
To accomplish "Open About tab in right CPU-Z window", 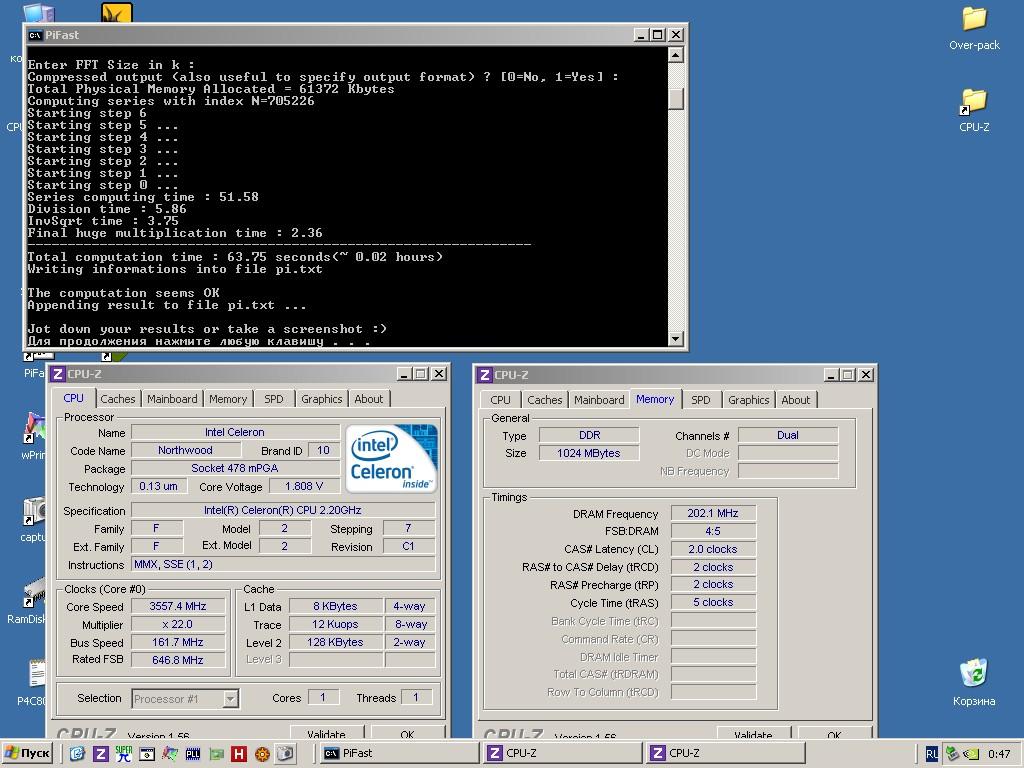I will pos(795,400).
